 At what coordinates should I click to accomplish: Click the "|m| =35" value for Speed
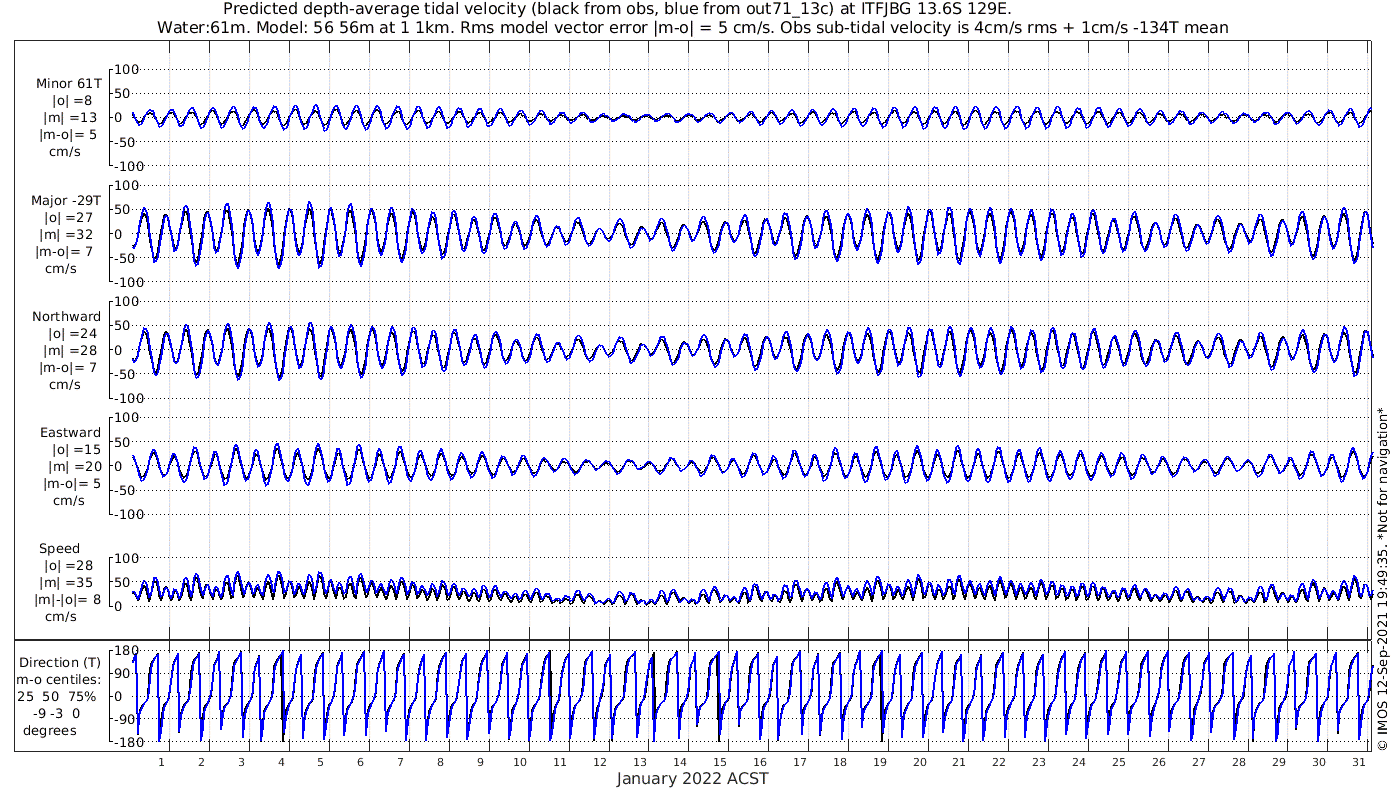(70, 583)
